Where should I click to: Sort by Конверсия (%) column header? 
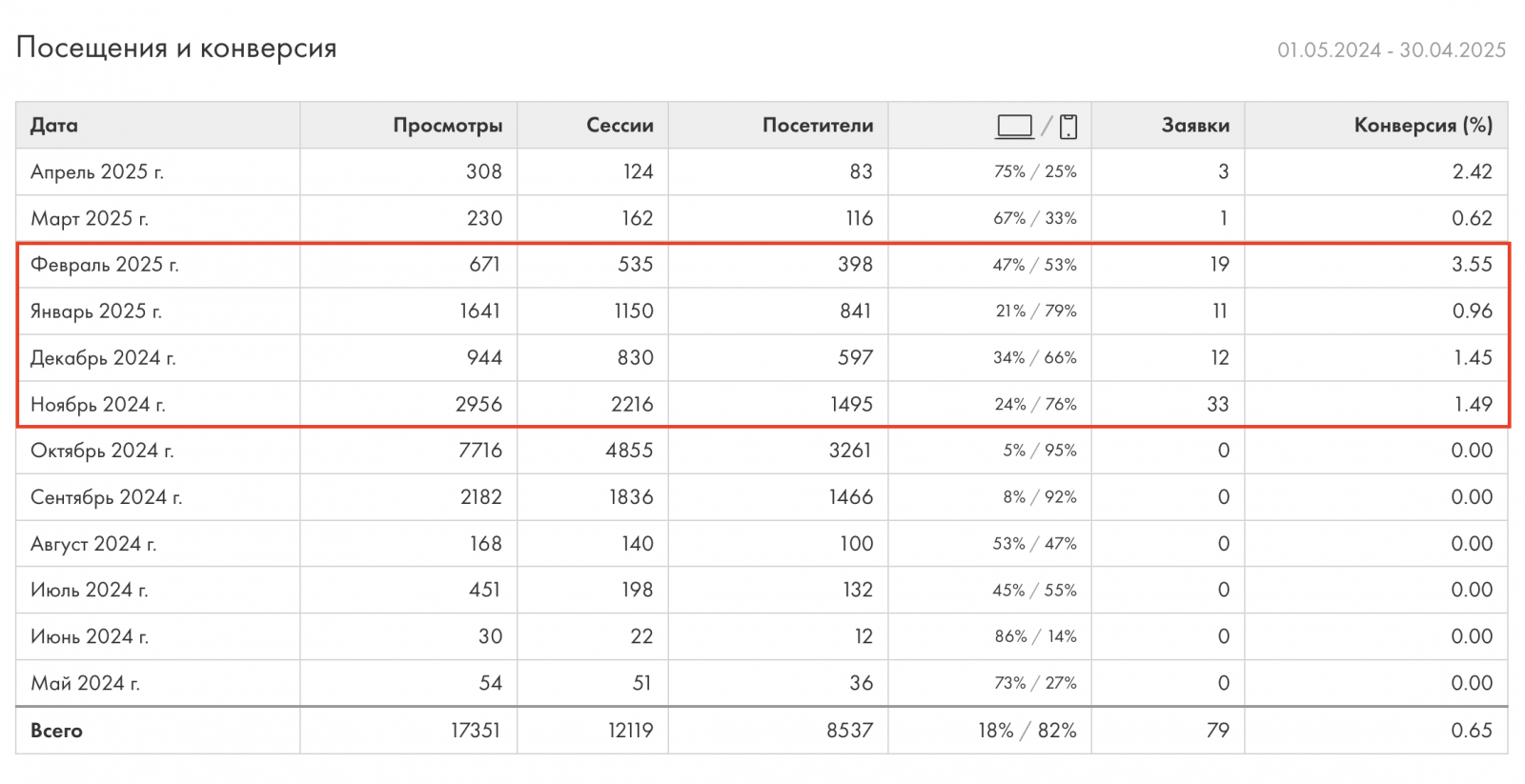tap(1422, 126)
